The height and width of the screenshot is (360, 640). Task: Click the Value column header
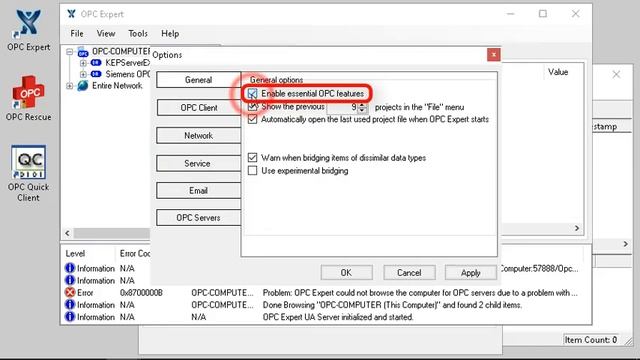point(558,72)
